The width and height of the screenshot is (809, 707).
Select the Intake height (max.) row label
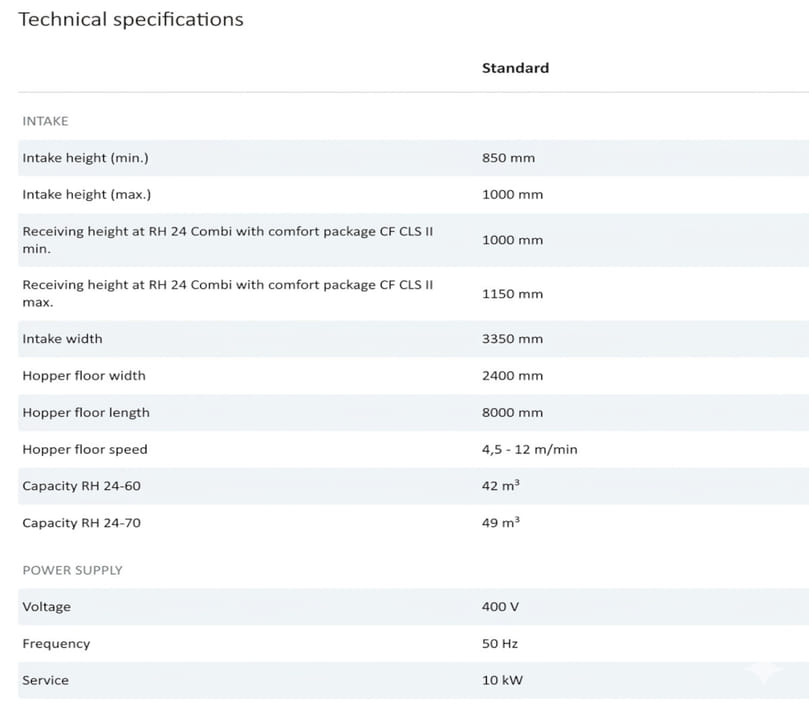[x=86, y=194]
